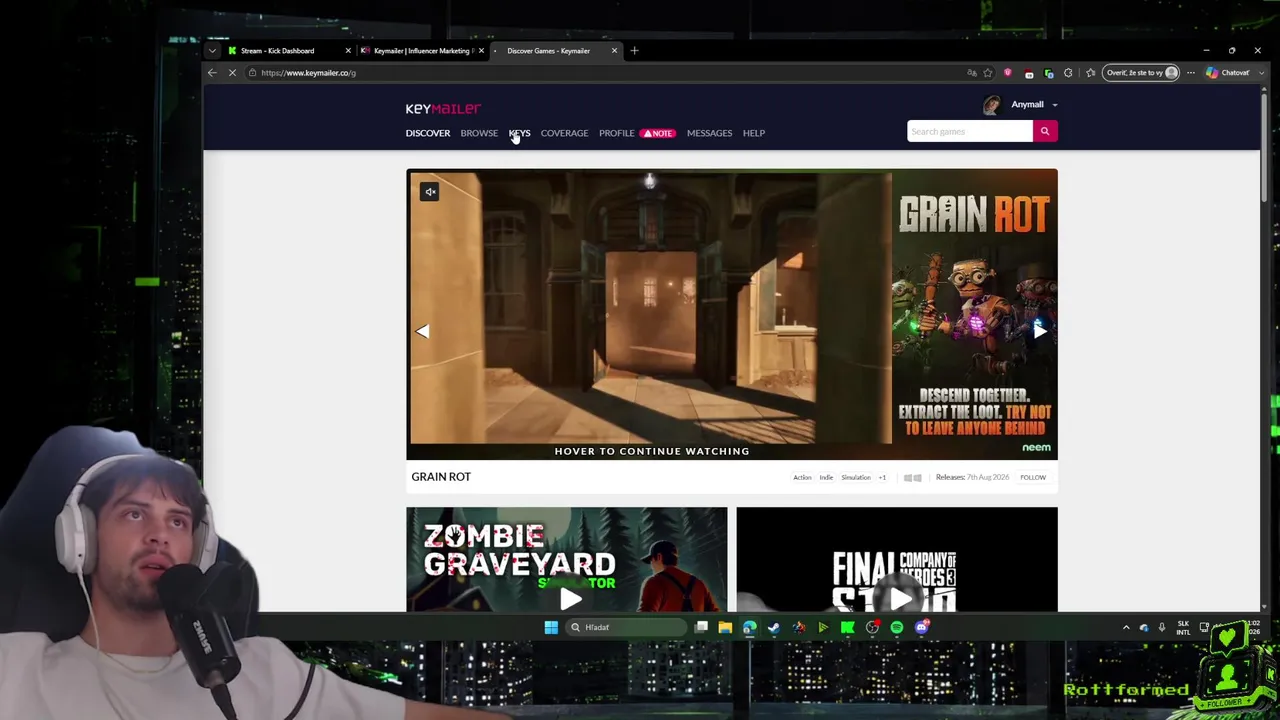Open the Keys menu item
1280x720 pixels.
point(519,133)
